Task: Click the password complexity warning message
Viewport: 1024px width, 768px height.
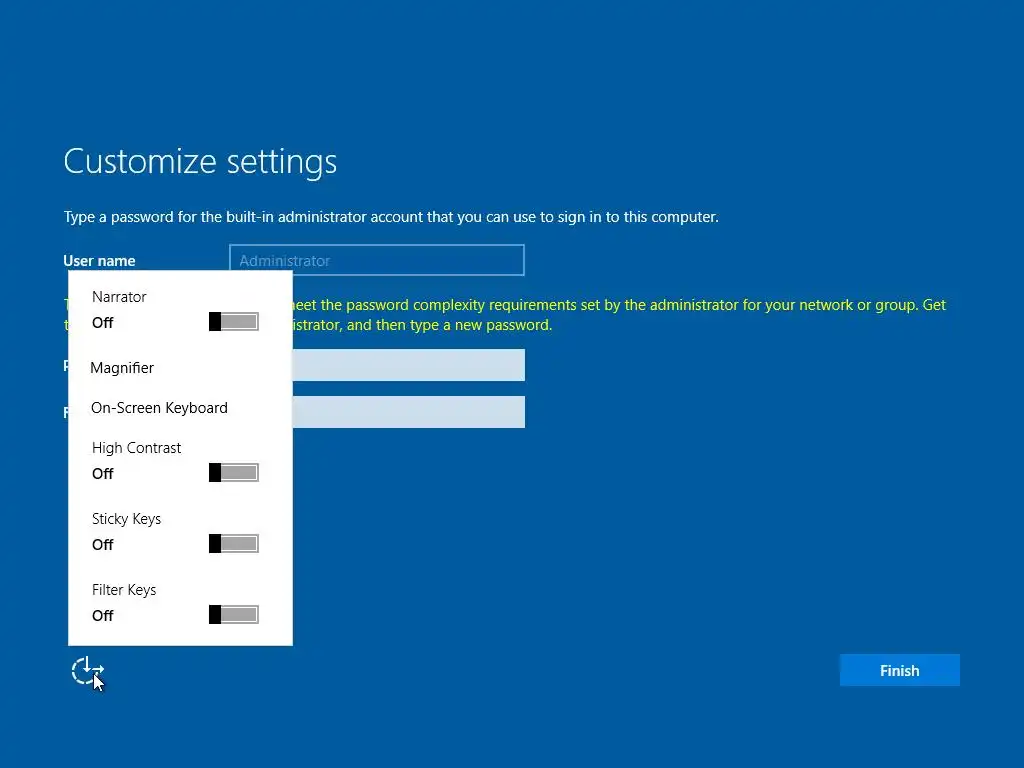Action: click(x=504, y=315)
